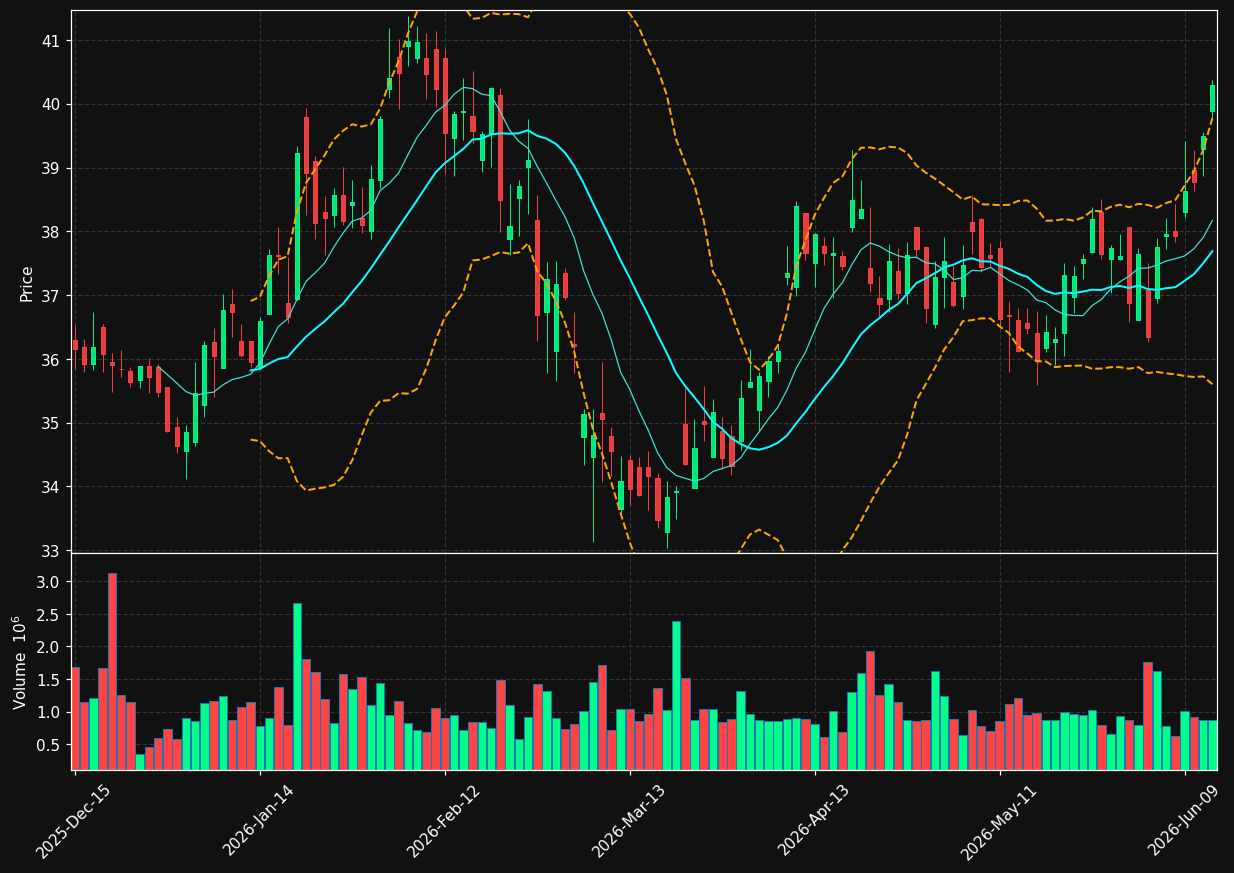1234x873 pixels.
Task: Click volume tick label 1.0
Action: coord(49,712)
